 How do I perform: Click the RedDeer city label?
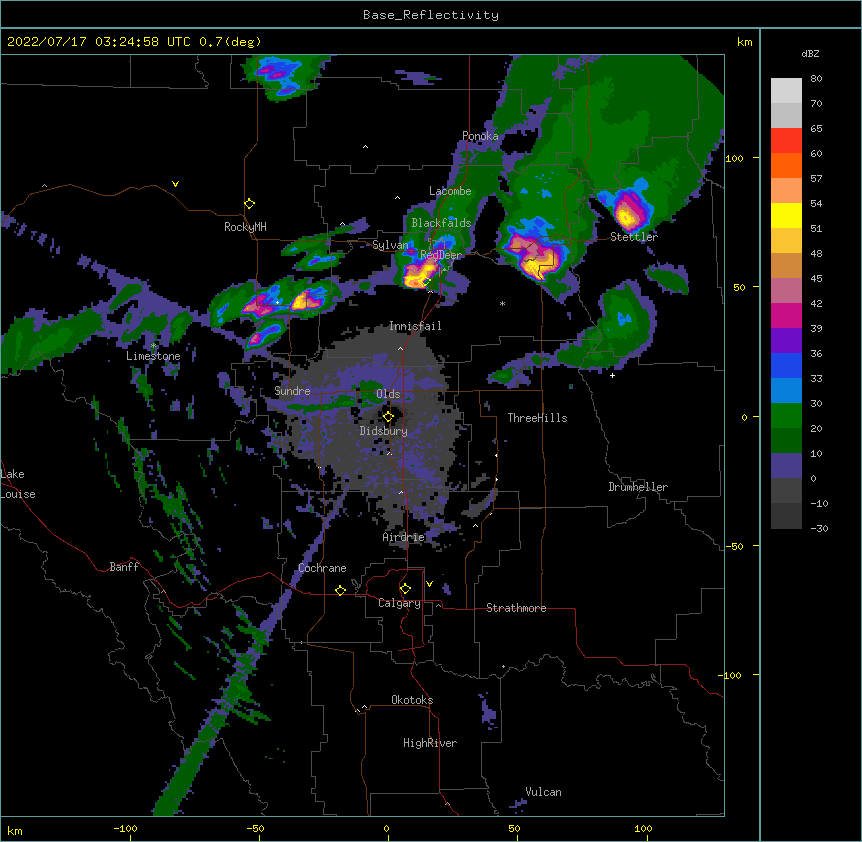coord(441,255)
